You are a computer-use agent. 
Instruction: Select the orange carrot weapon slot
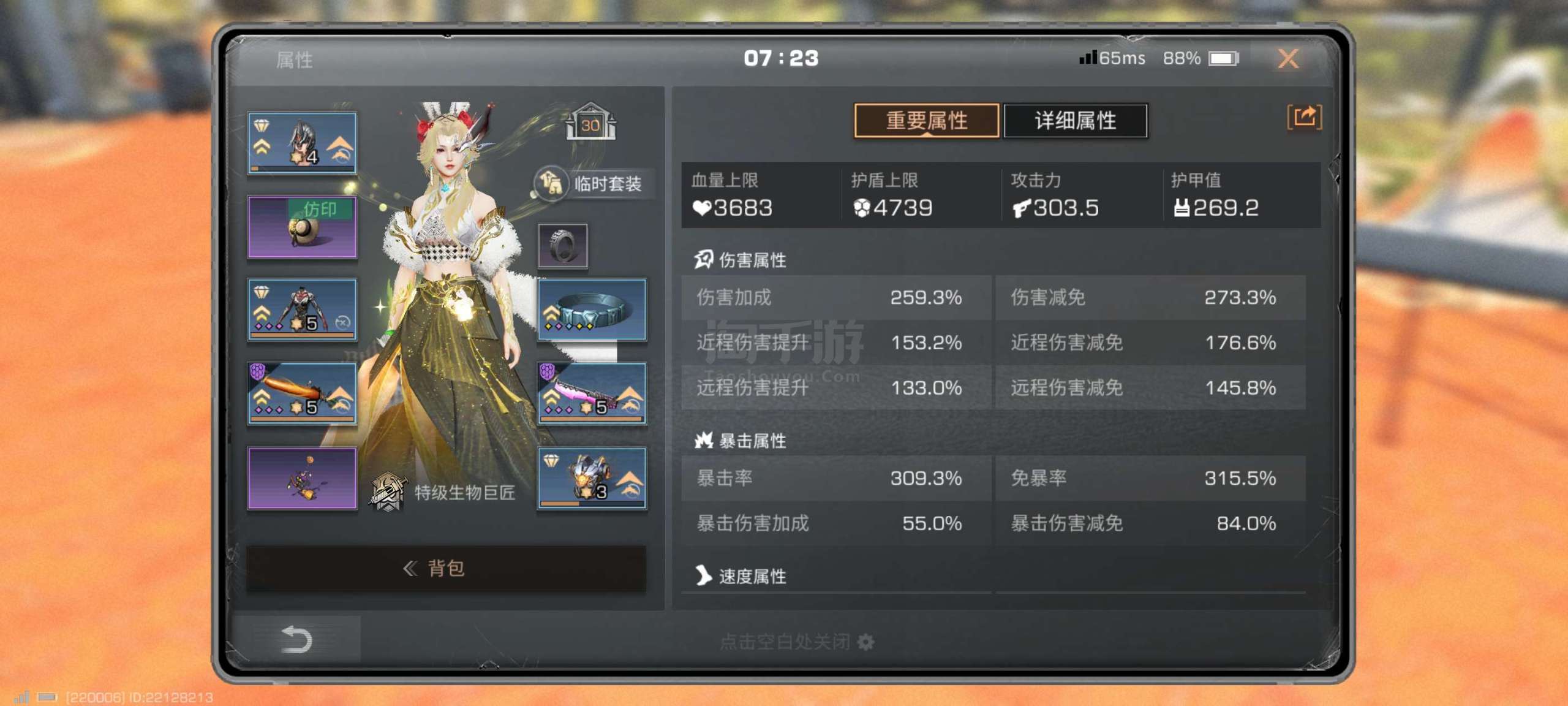(302, 393)
